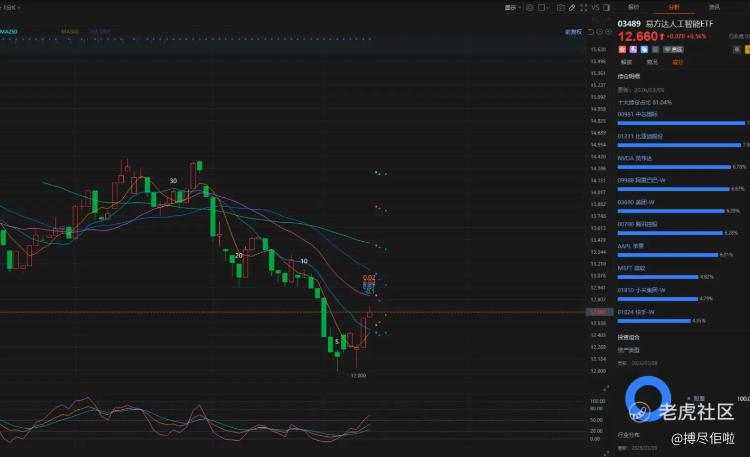Viewport: 750px width, 457px height.
Task: Open holding 00700 腾讯控股
Action: (637, 224)
